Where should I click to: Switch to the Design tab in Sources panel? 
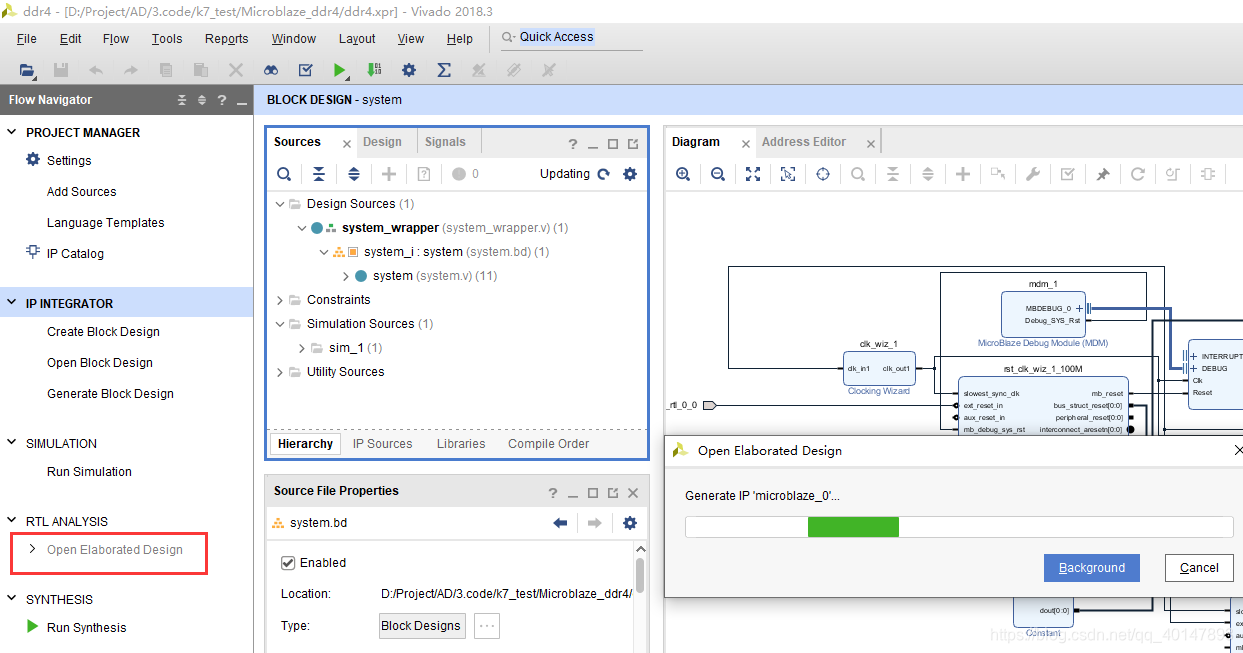click(382, 142)
